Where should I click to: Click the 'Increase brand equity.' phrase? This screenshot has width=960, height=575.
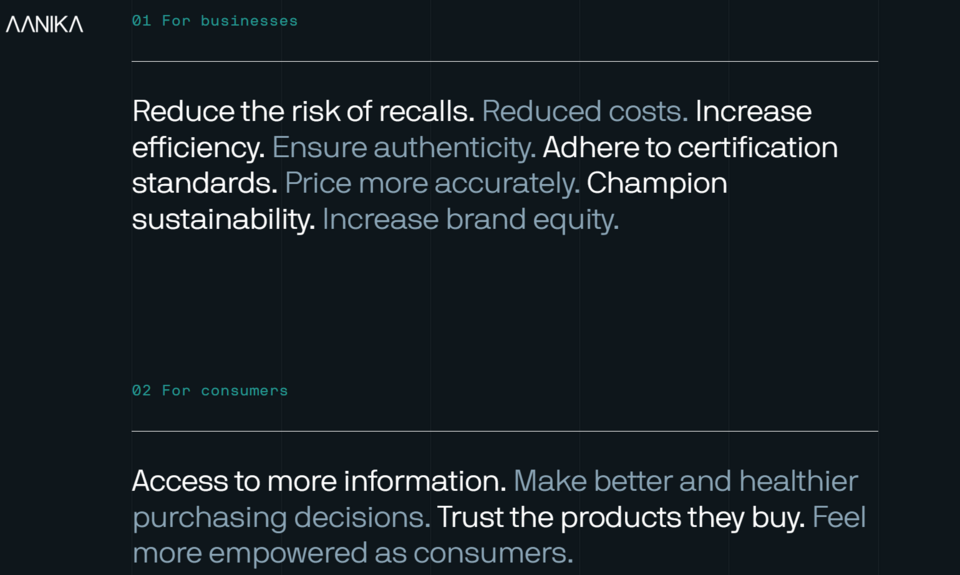(x=471, y=220)
